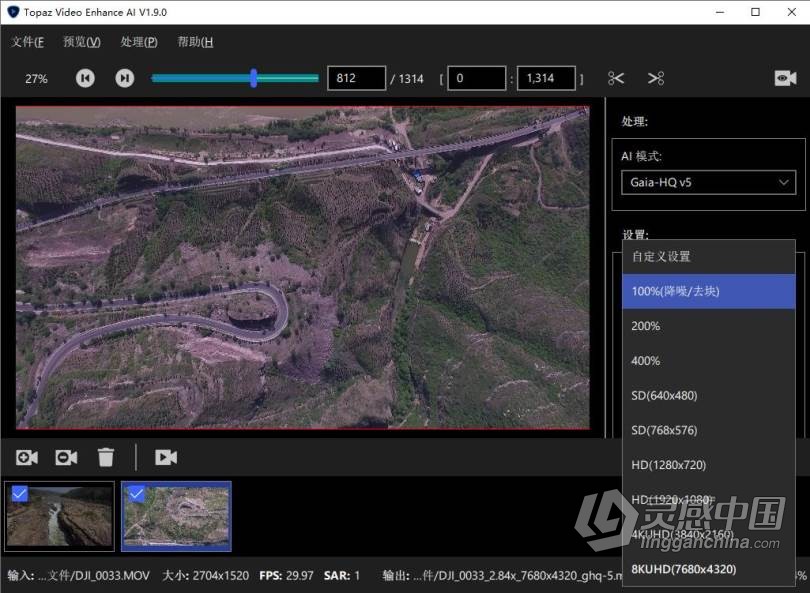Choose HD(1920x1080) output size

[x=708, y=499]
